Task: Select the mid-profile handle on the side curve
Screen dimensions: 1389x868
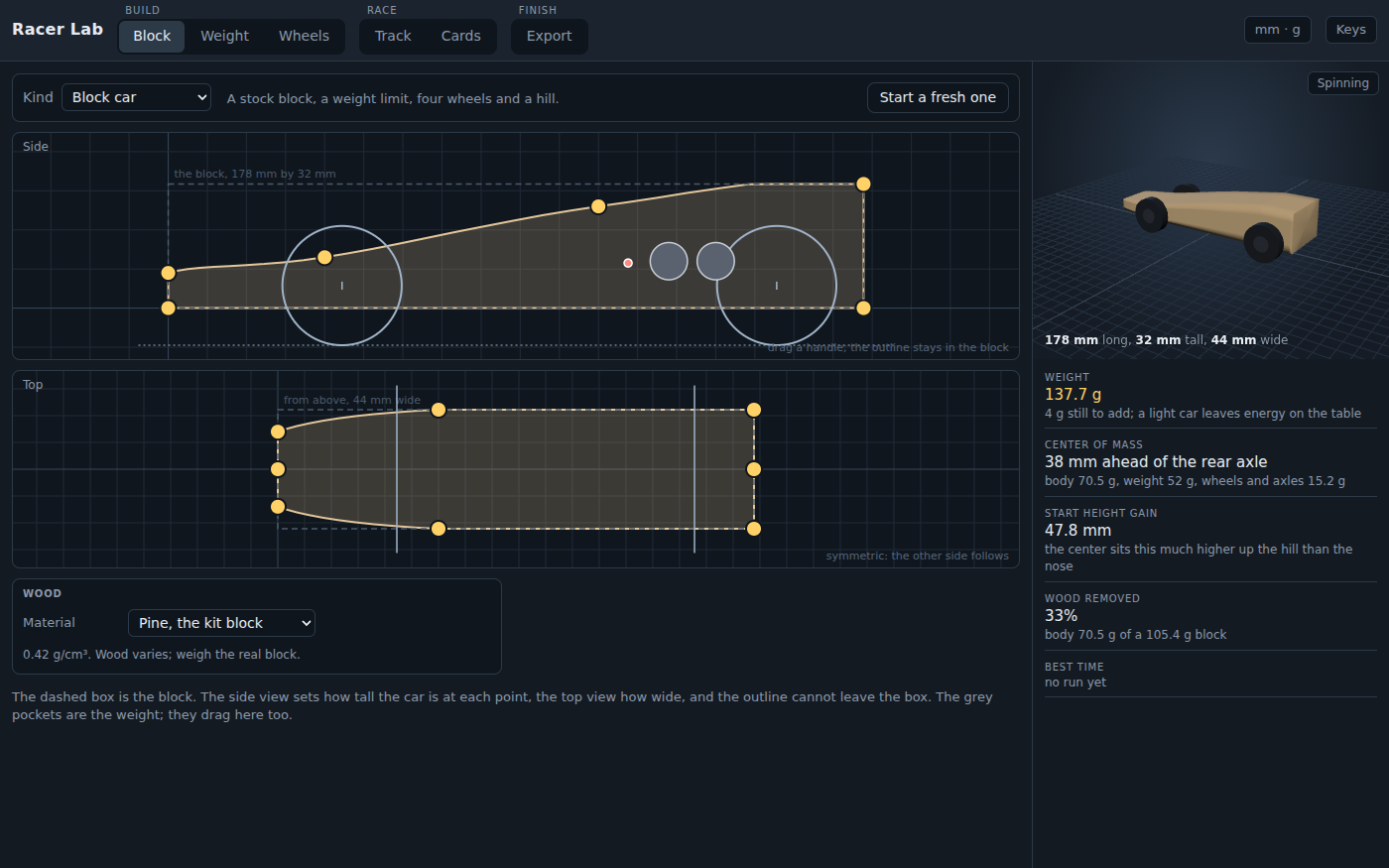Action: tap(598, 206)
